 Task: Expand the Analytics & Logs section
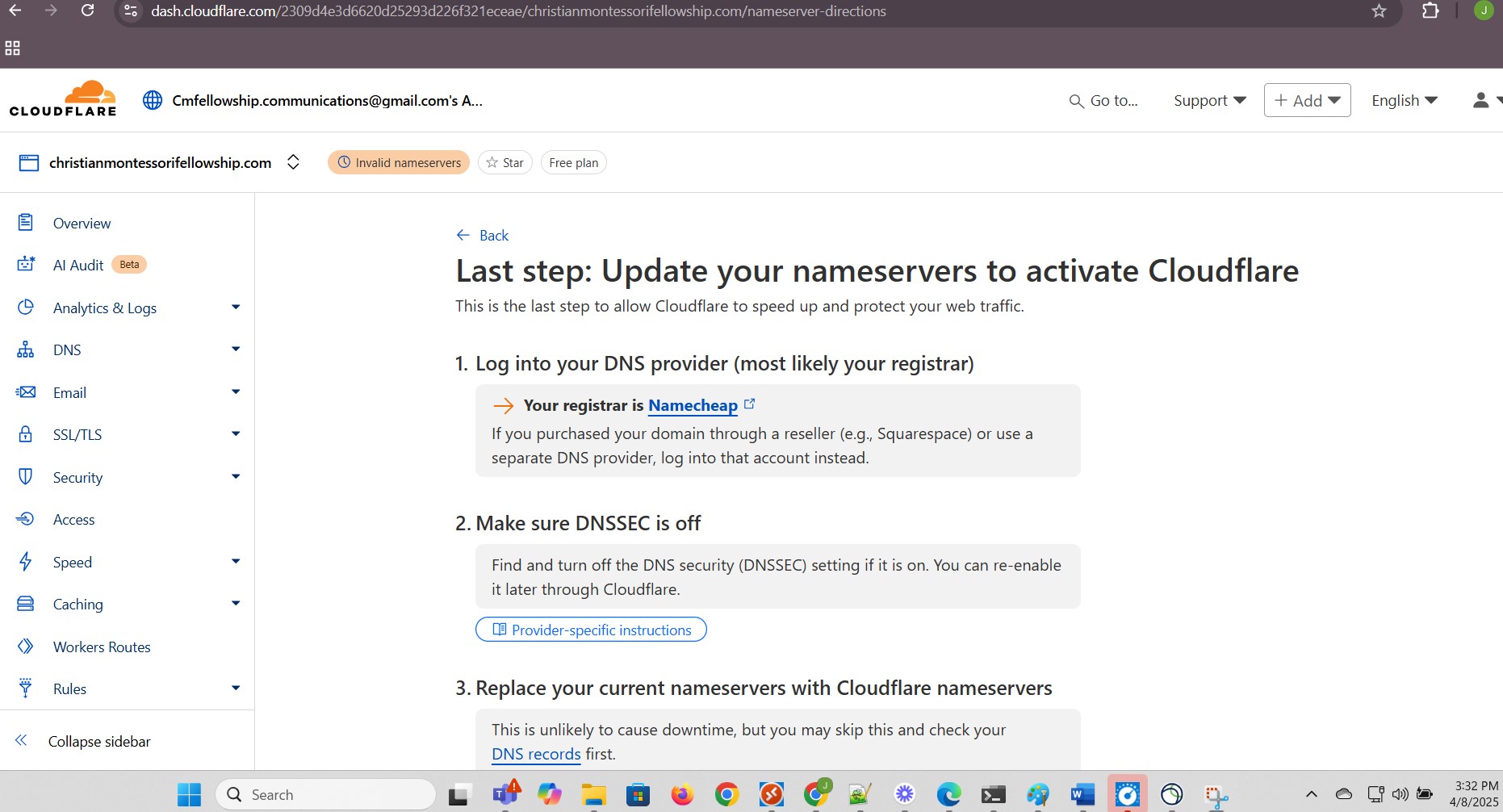click(236, 308)
